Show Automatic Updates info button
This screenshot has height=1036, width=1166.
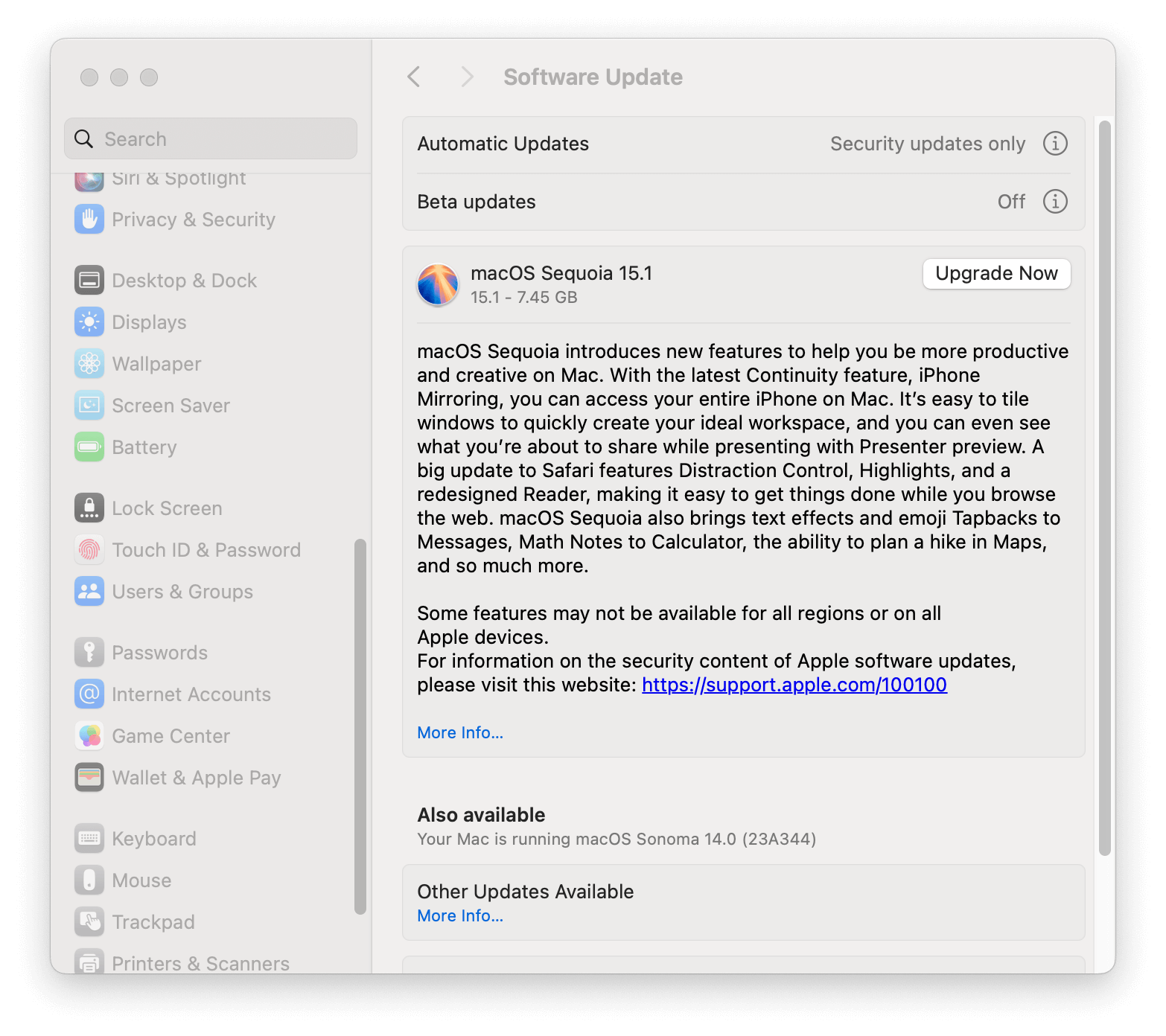1055,143
